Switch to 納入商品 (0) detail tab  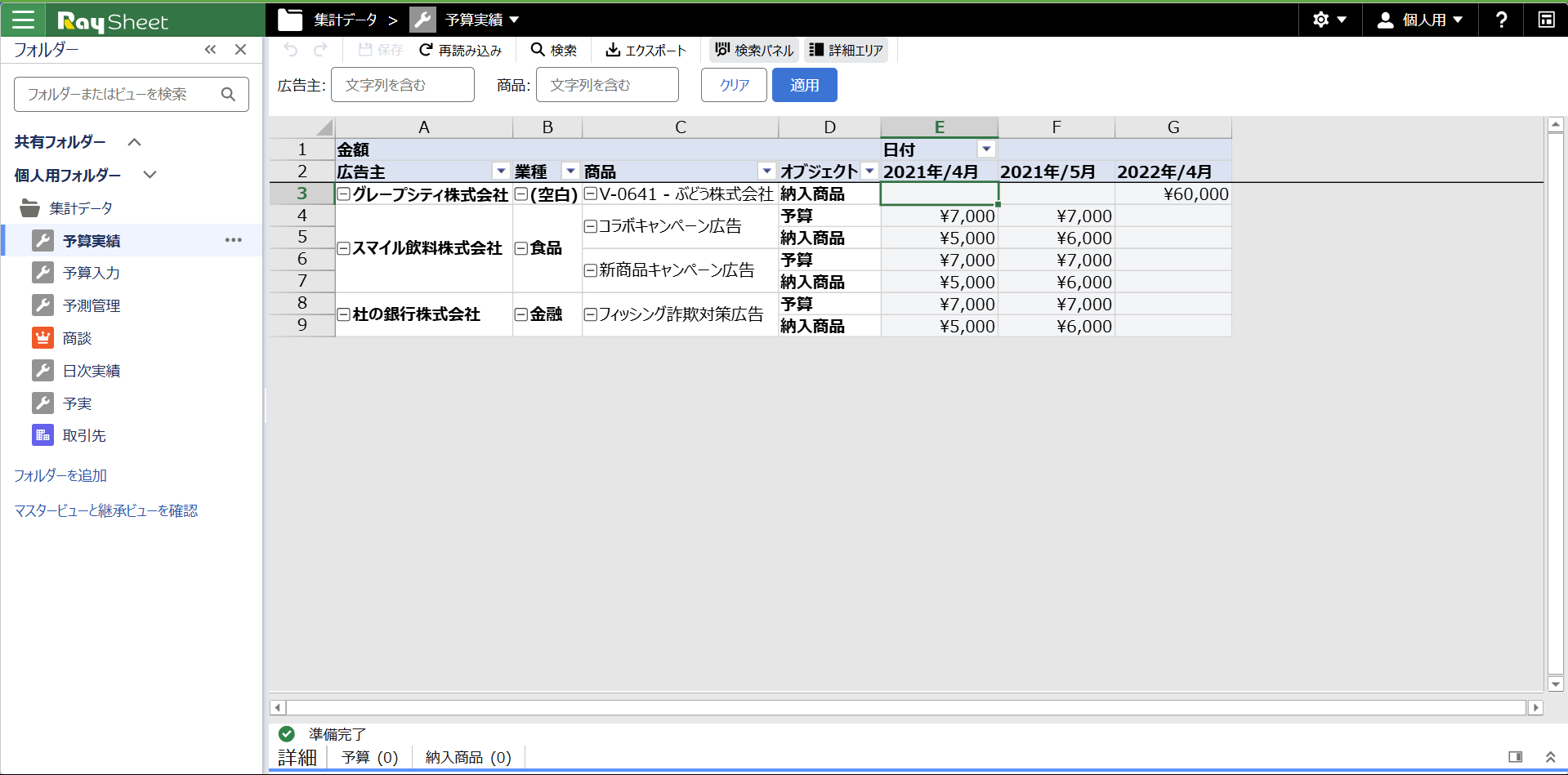[468, 758]
